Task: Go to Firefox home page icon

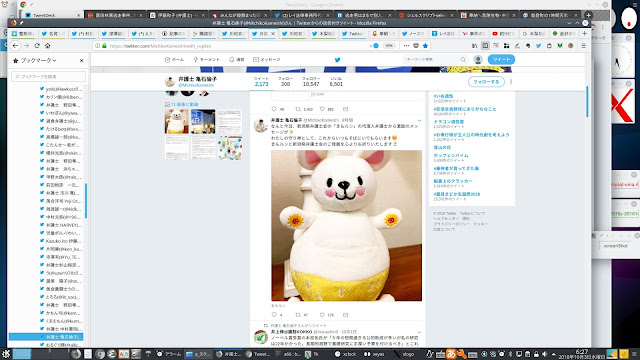Action: (x=47, y=46)
